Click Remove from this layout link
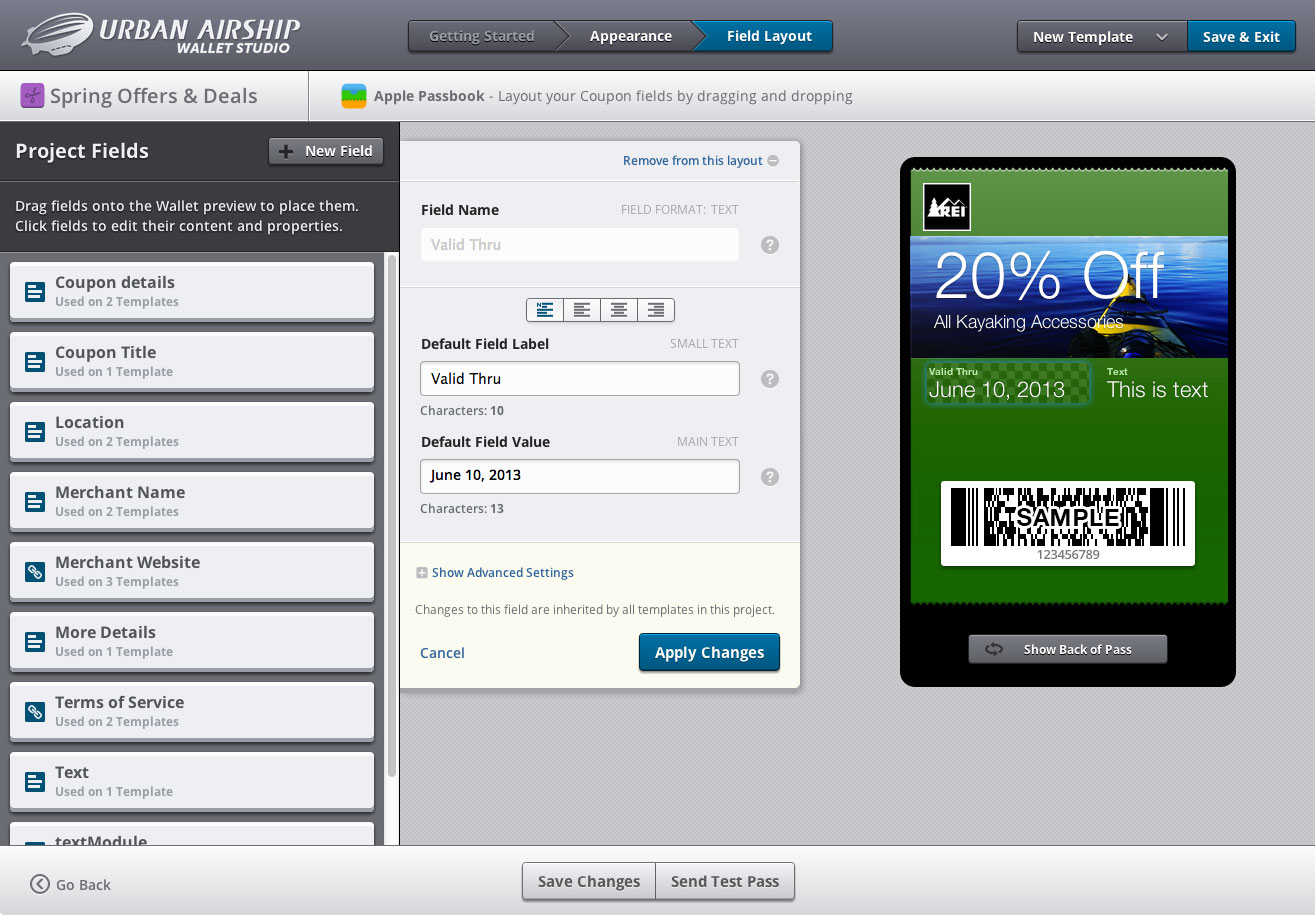This screenshot has height=915, width=1315. [693, 161]
